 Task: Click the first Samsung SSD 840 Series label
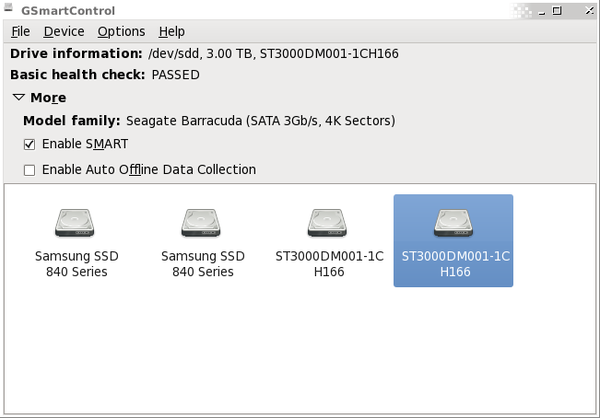(x=77, y=264)
